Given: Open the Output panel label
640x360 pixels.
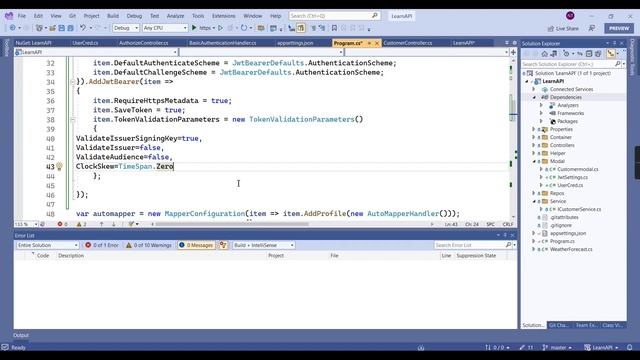Looking at the screenshot, I should (21, 335).
